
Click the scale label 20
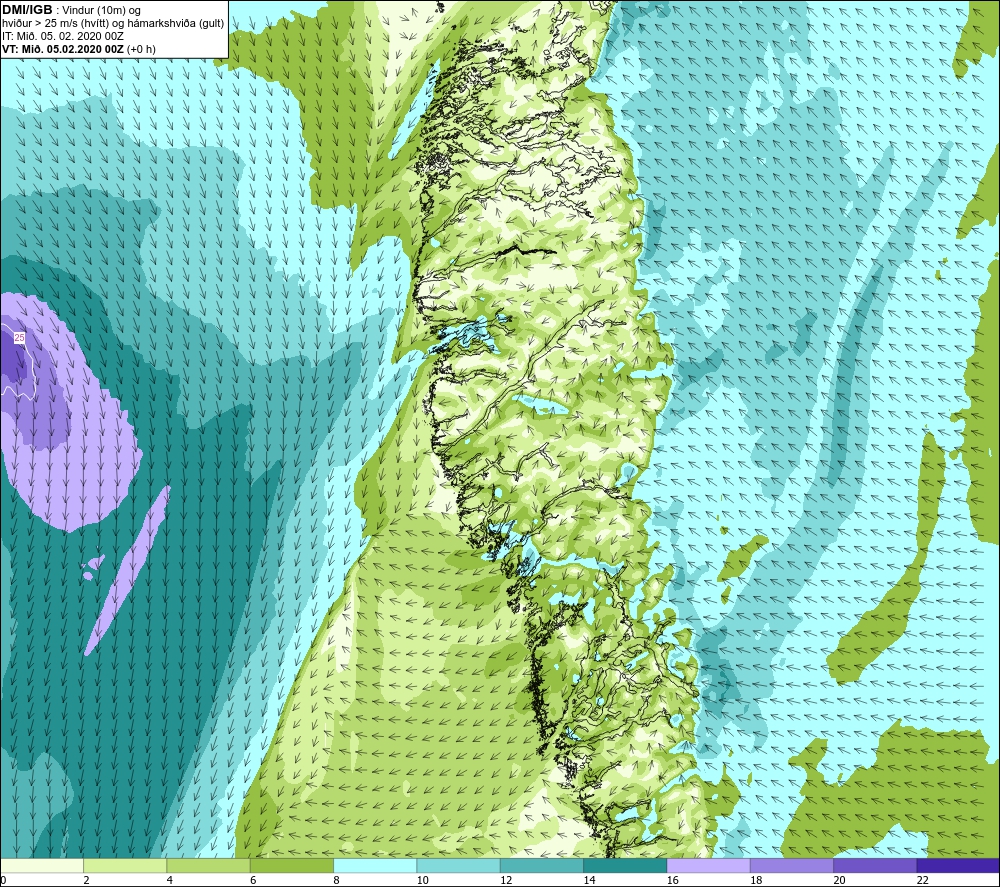(x=839, y=880)
